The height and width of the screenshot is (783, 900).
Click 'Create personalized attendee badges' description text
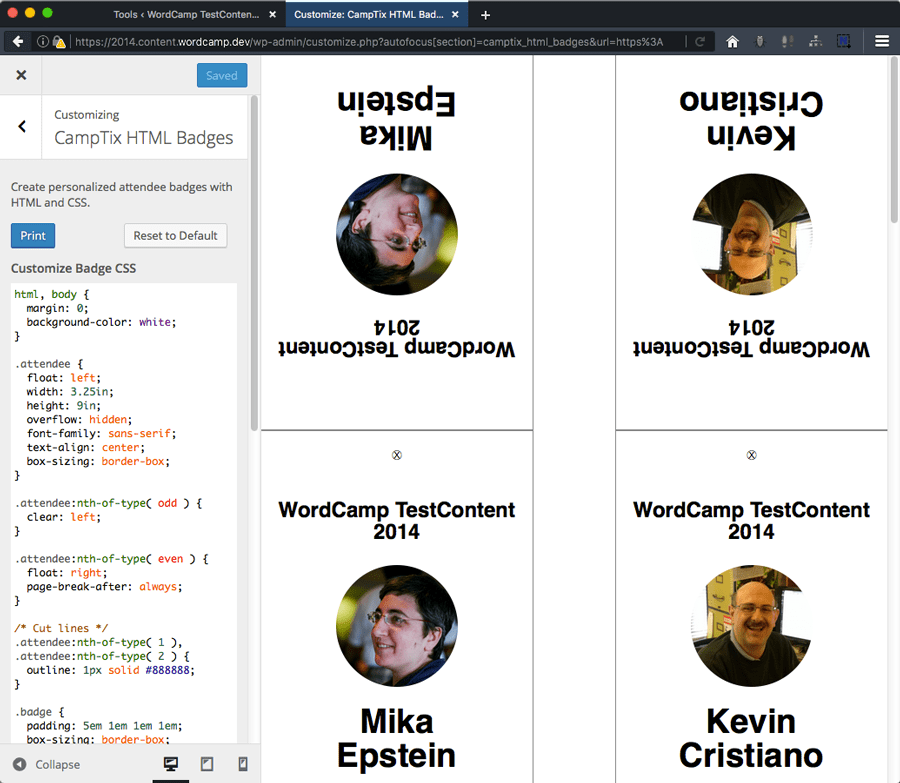pos(121,195)
